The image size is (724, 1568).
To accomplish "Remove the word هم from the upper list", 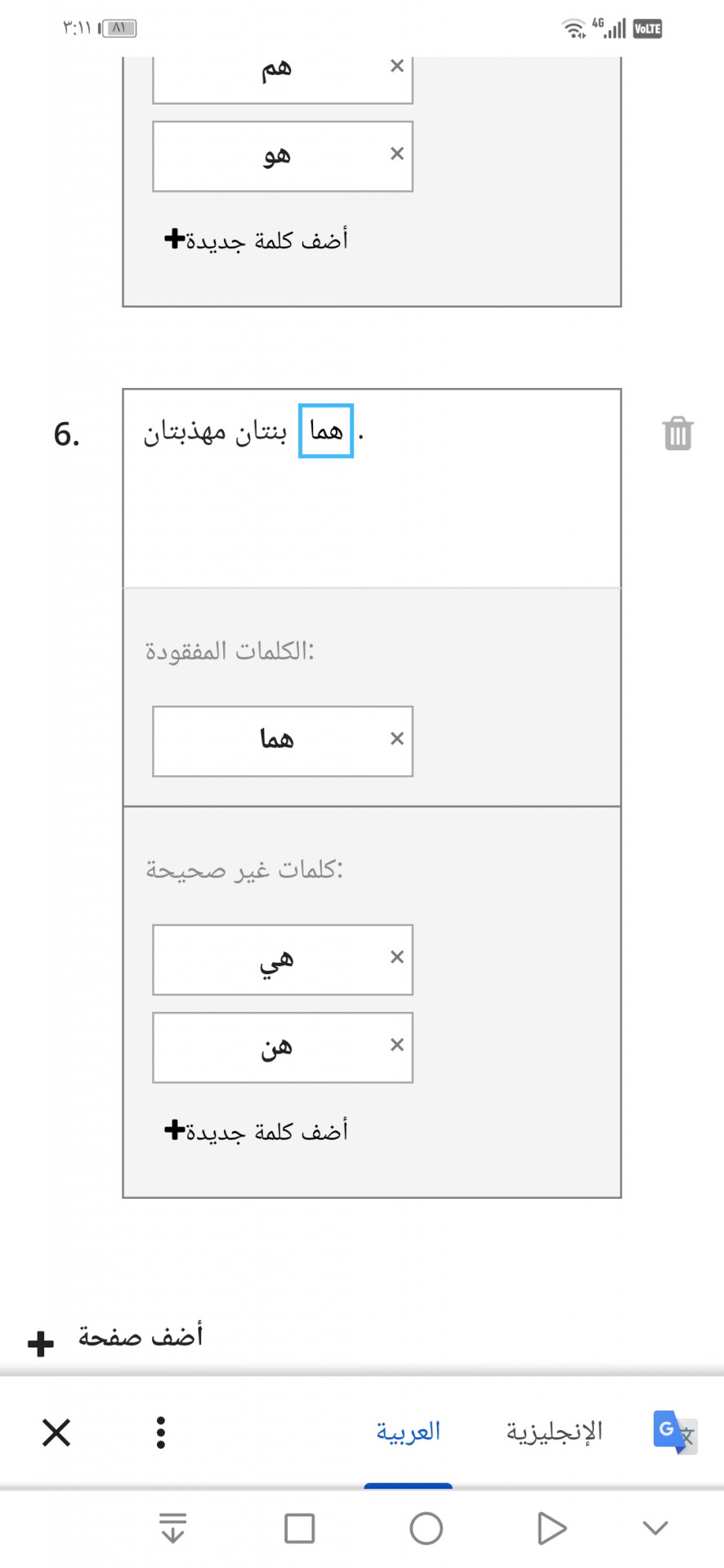I will point(397,66).
